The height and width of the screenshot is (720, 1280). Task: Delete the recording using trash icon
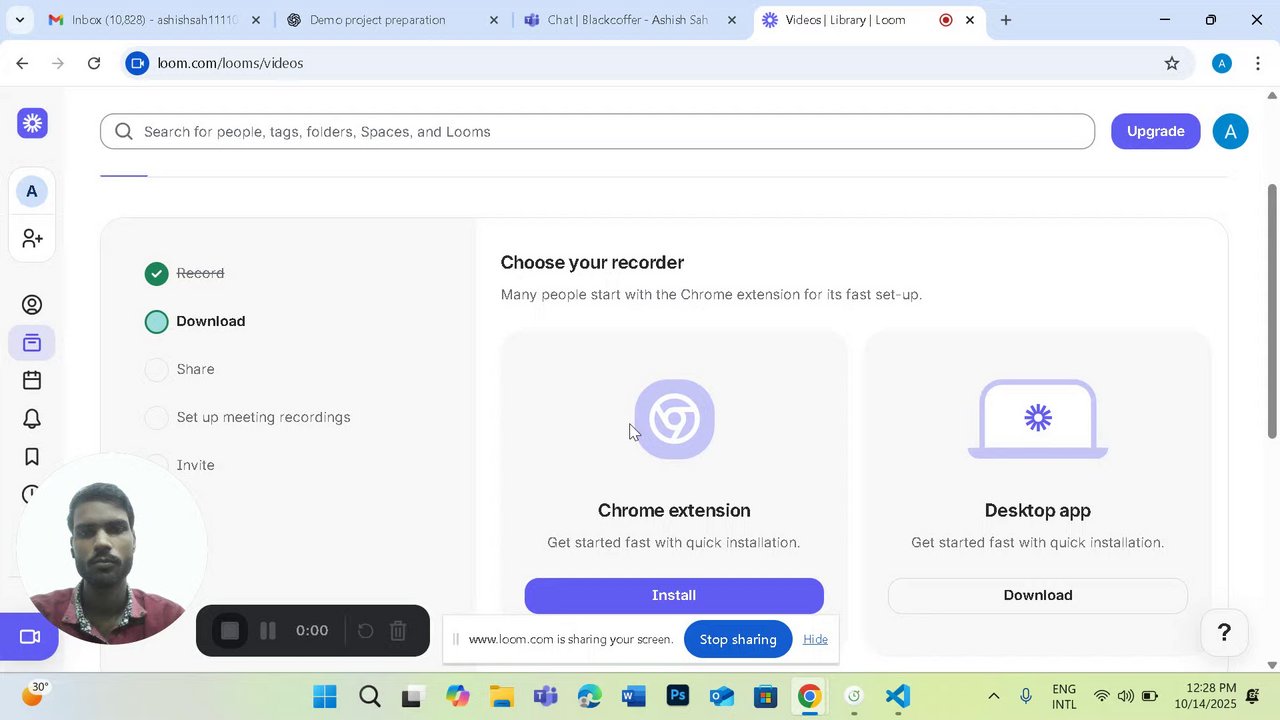[398, 631]
